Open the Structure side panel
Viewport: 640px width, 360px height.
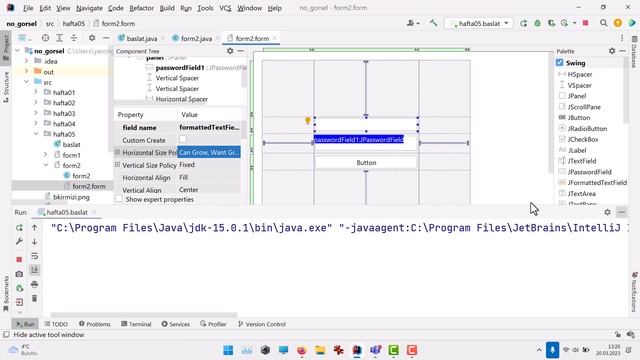(x=6, y=87)
